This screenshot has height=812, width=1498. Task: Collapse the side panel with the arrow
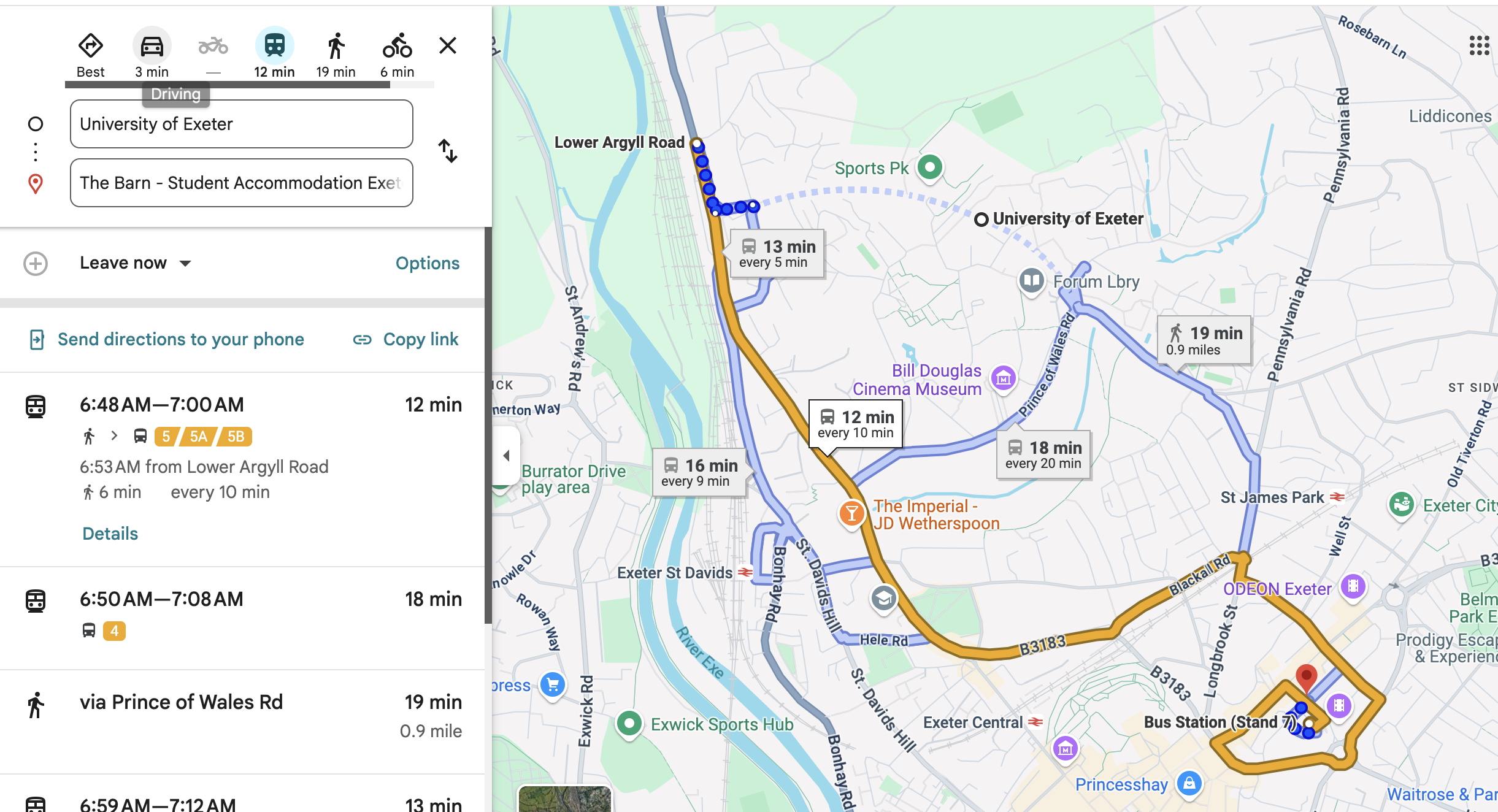pyautogui.click(x=506, y=456)
